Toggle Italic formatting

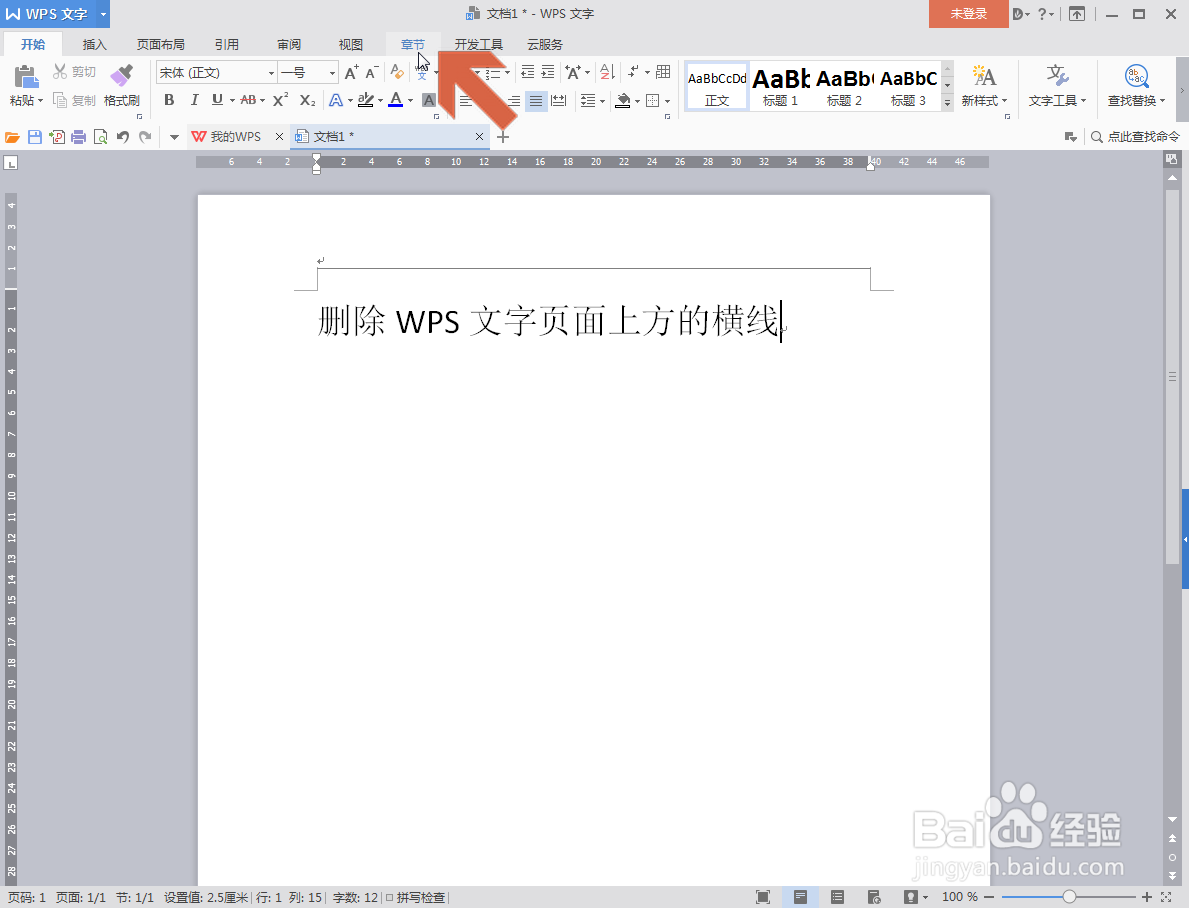click(194, 100)
